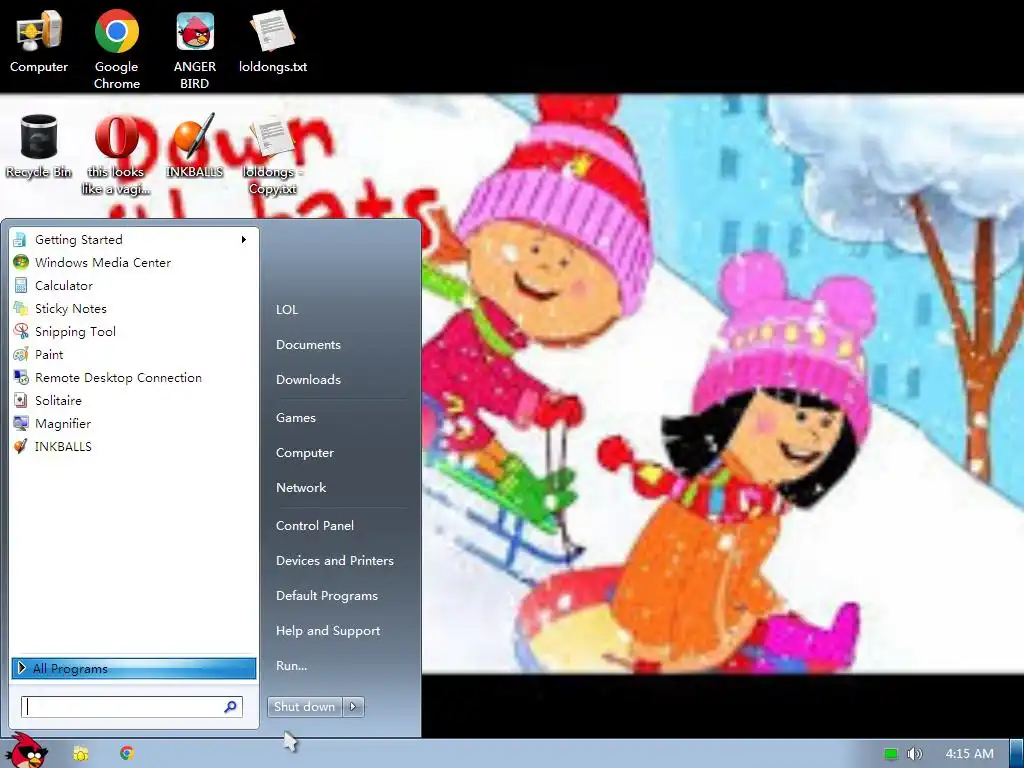Open Computer from Start menu right pane
The image size is (1024, 768).
[x=305, y=453]
